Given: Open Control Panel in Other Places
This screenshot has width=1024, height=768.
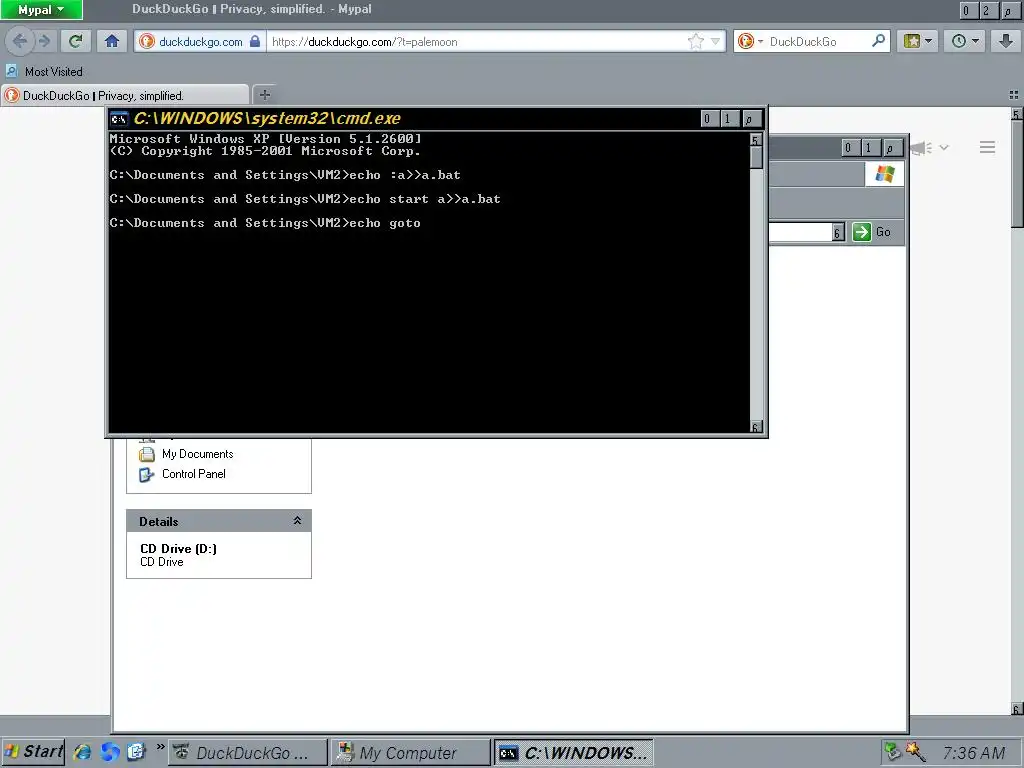Looking at the screenshot, I should point(193,474).
